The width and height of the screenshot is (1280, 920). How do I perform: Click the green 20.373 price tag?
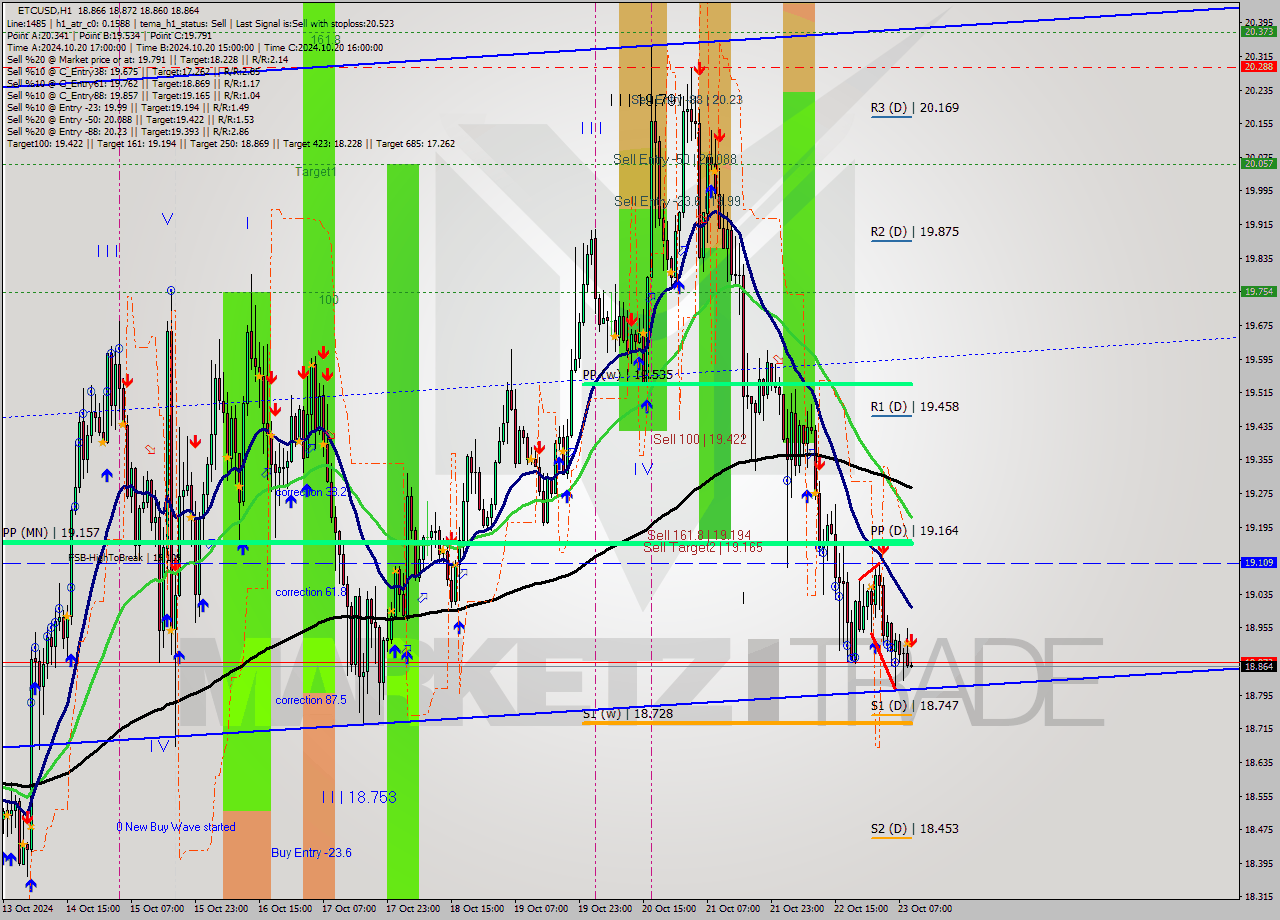(1258, 32)
